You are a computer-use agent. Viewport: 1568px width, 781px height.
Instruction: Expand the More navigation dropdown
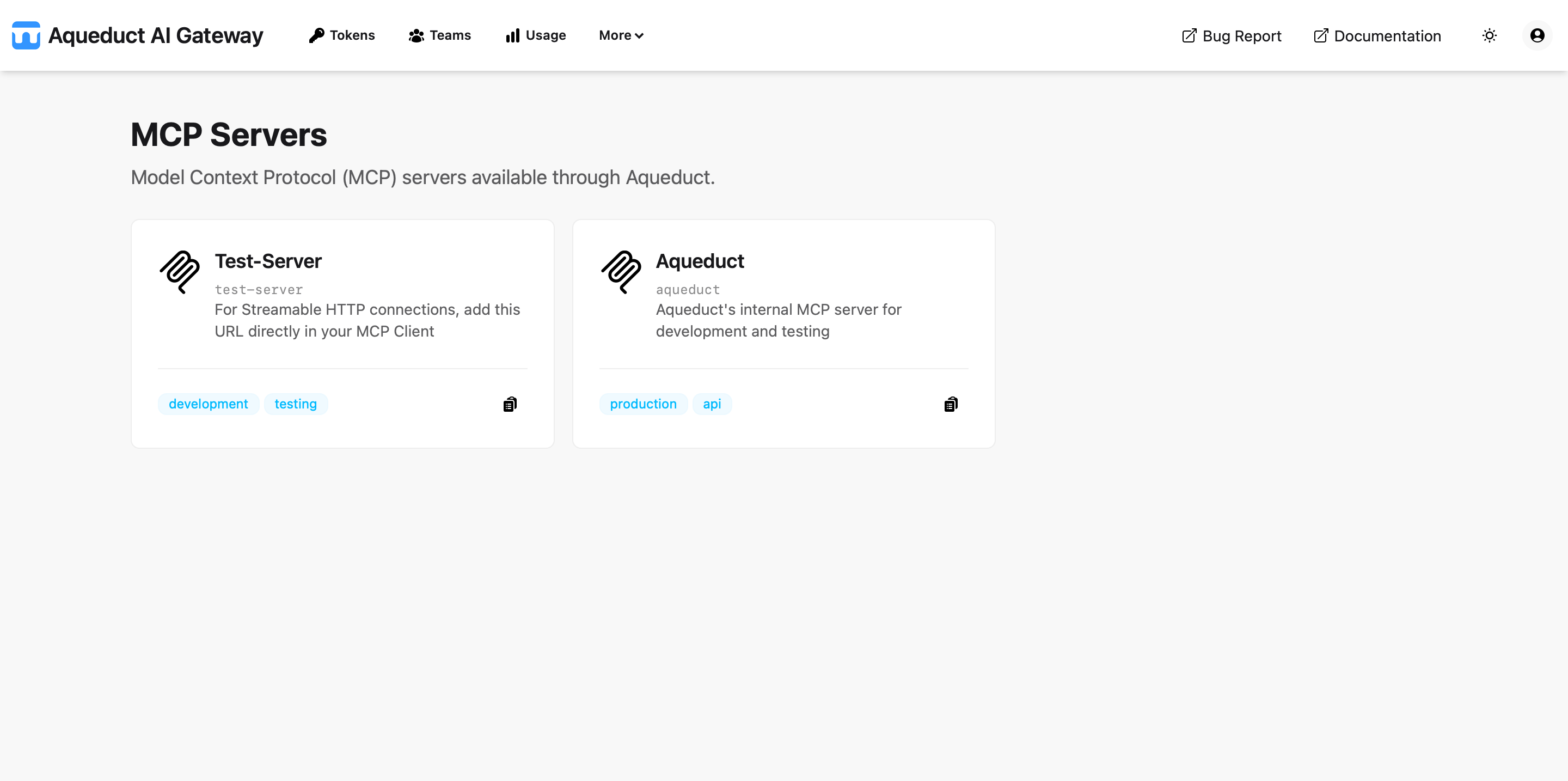[x=620, y=35]
